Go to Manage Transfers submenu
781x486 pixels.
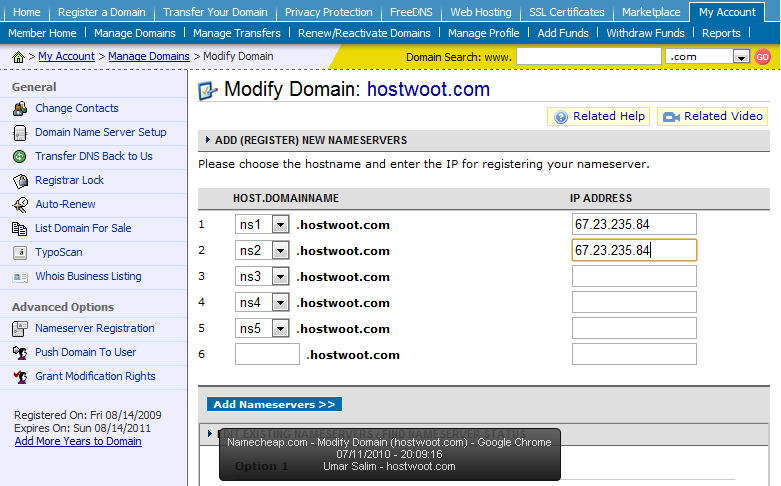pyautogui.click(x=237, y=33)
